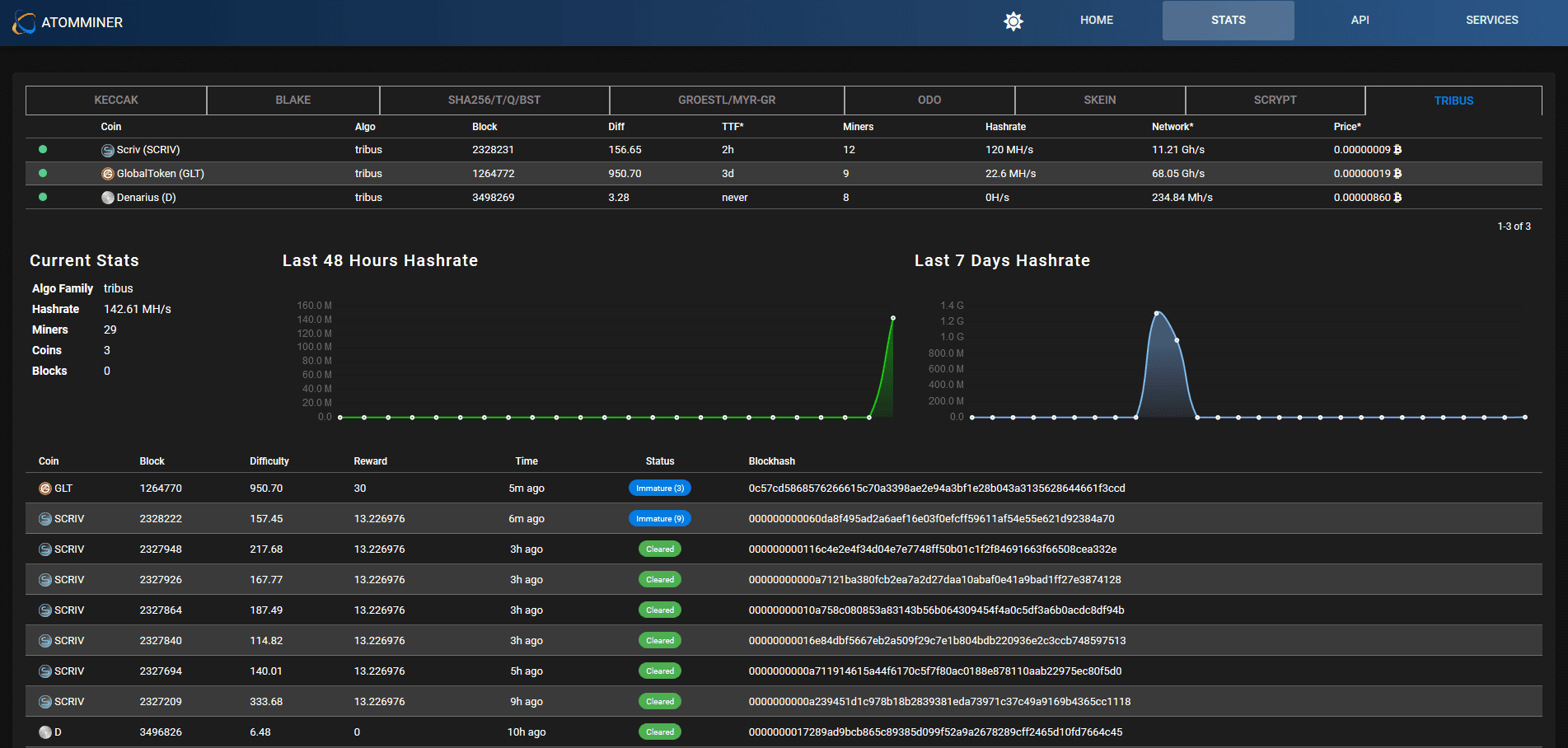Click the 68.05 Gh/s network value
This screenshot has height=748, width=1568.
tap(1178, 174)
